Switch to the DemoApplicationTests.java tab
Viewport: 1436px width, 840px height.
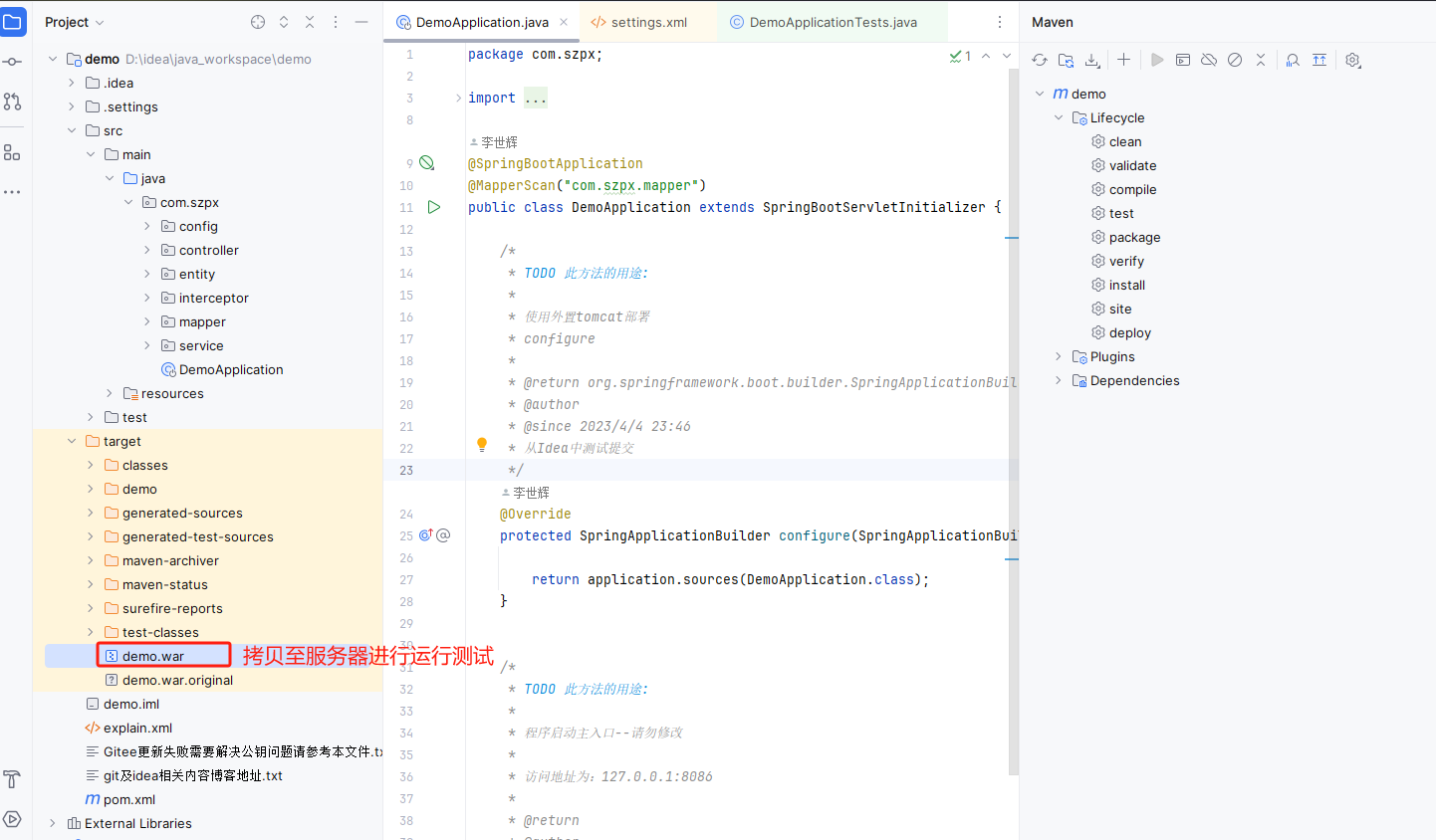point(833,20)
